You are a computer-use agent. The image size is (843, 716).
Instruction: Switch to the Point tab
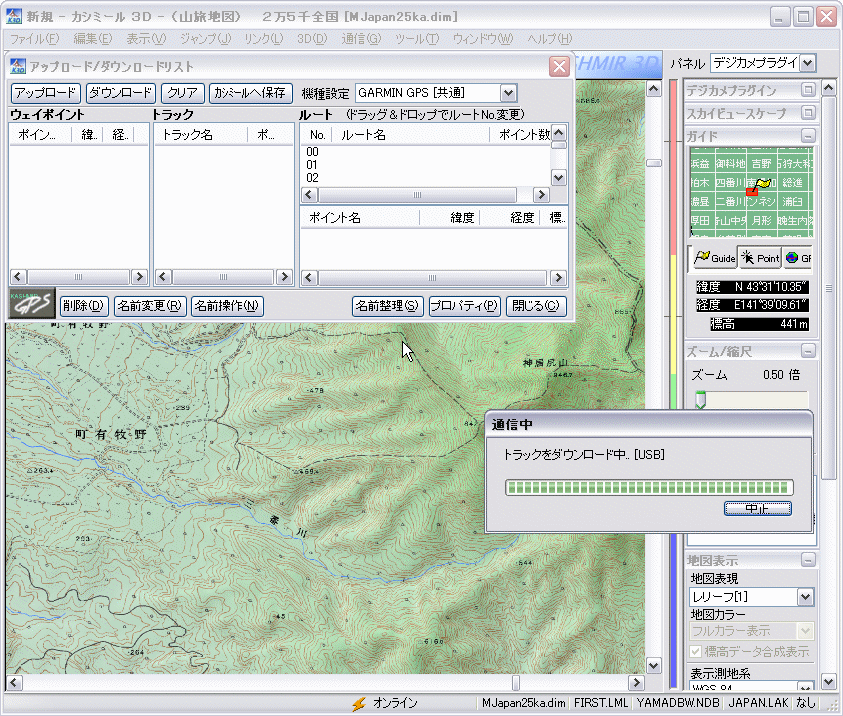tap(760, 259)
